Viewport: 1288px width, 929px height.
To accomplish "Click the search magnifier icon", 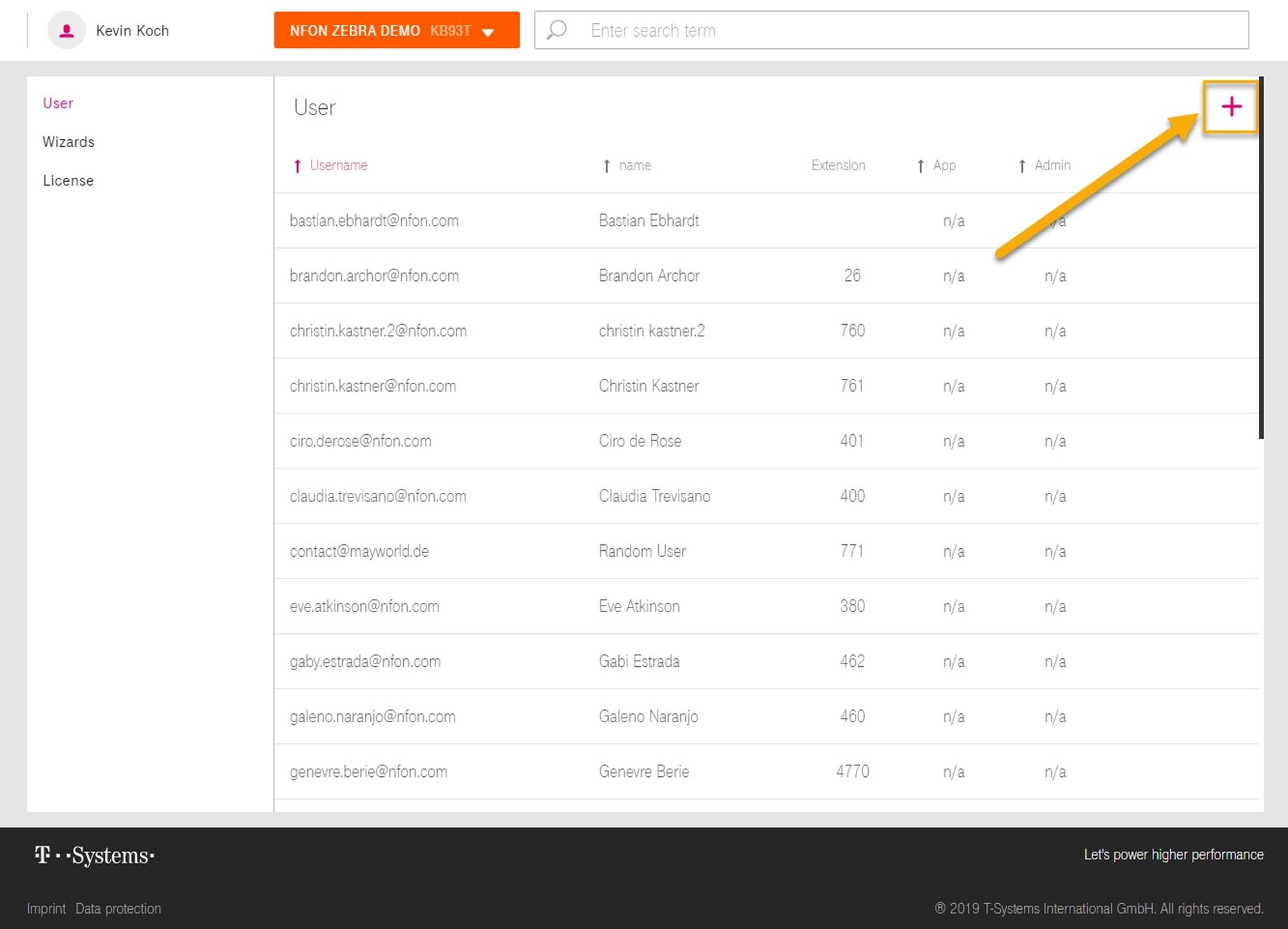I will [x=556, y=30].
